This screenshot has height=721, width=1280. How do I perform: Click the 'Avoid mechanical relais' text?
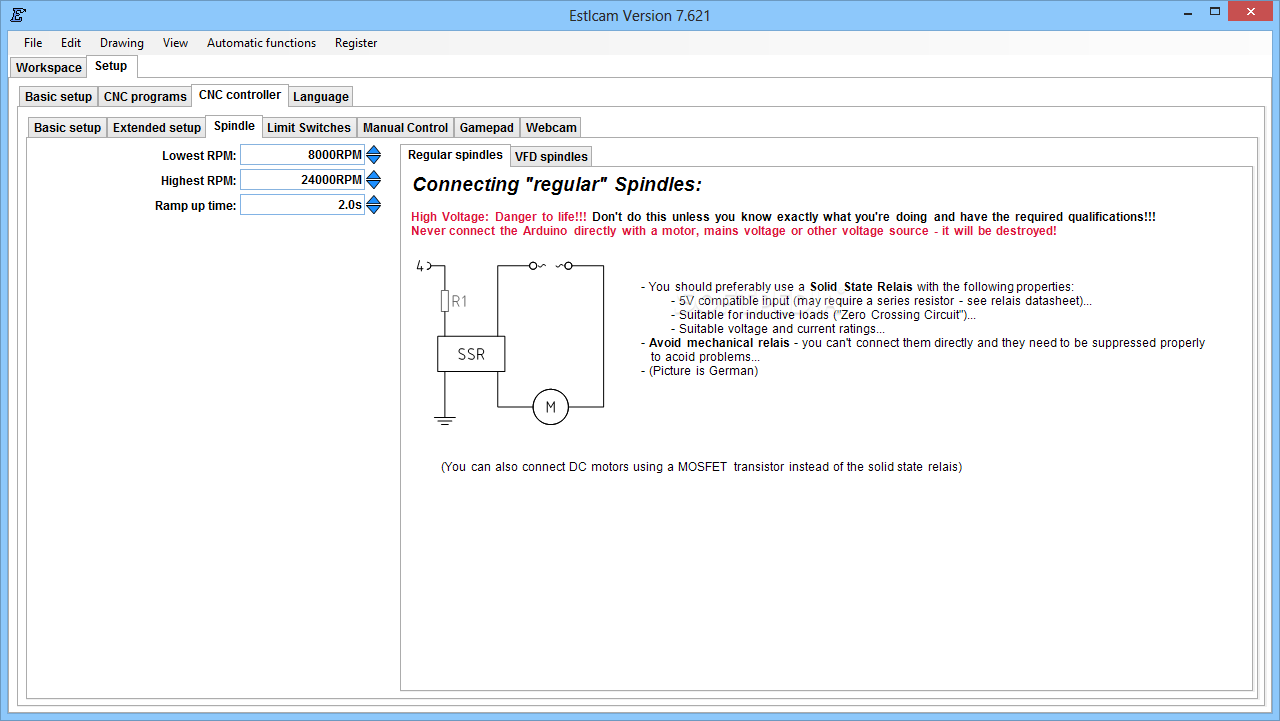pyautogui.click(x=721, y=343)
